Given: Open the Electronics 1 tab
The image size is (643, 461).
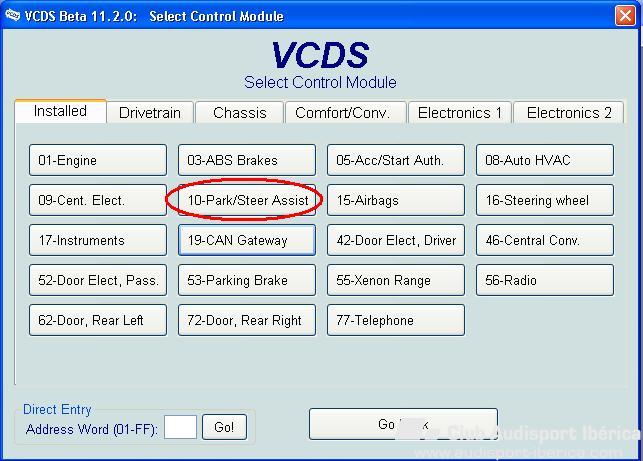Looking at the screenshot, I should point(460,113).
